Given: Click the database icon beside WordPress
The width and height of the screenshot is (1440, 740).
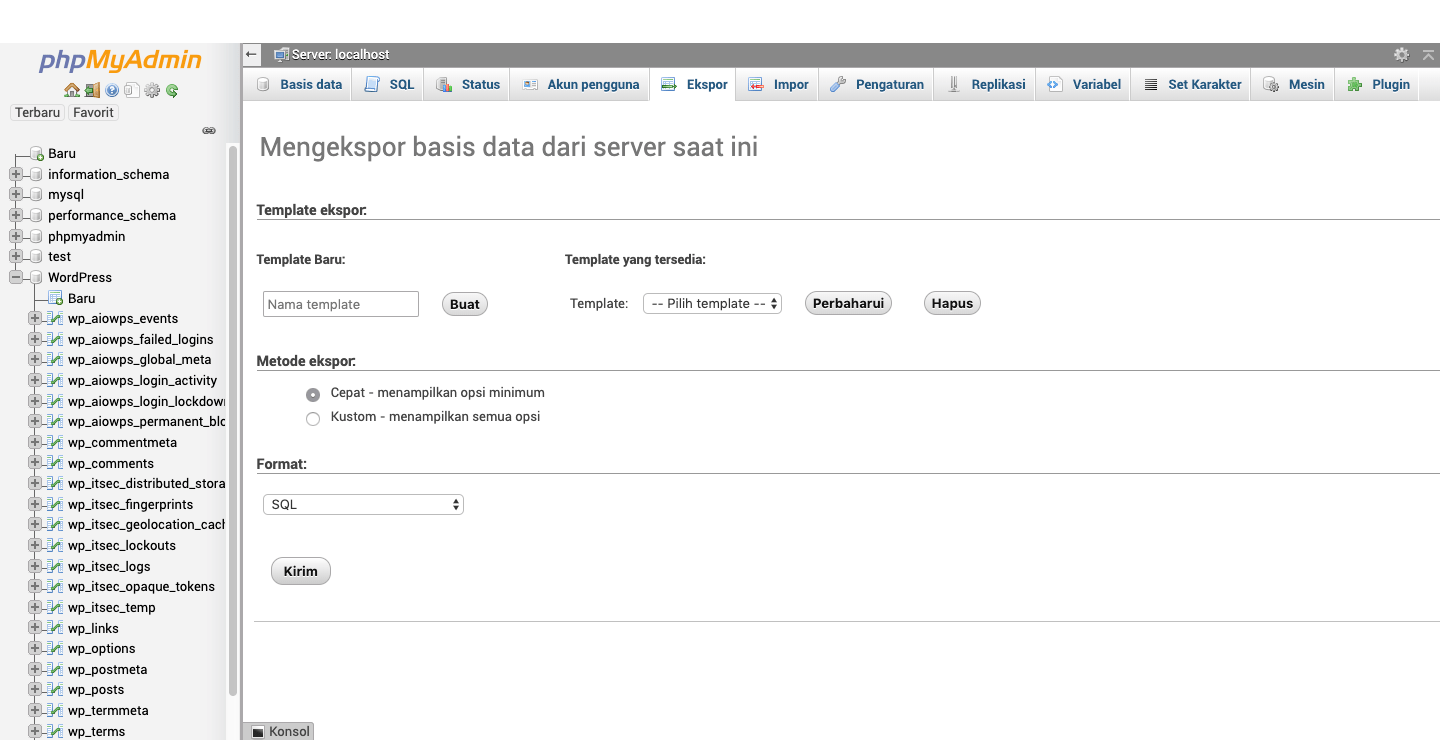Looking at the screenshot, I should [x=36, y=277].
